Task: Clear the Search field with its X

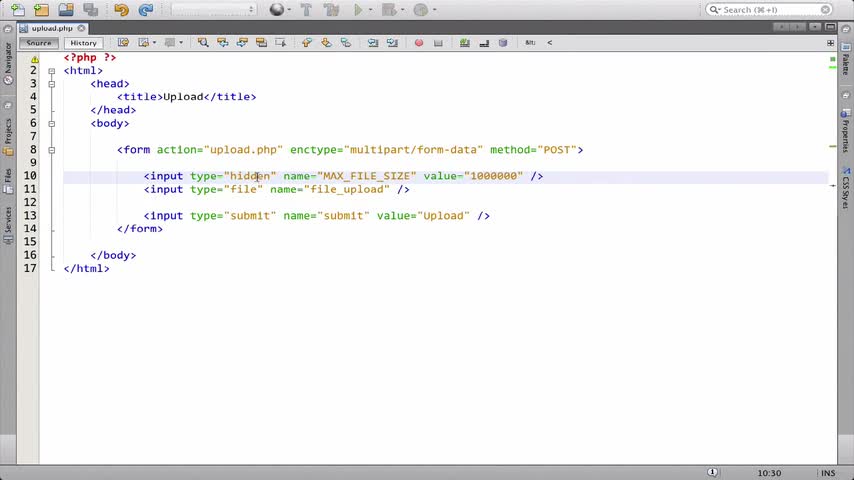Action: click(825, 10)
